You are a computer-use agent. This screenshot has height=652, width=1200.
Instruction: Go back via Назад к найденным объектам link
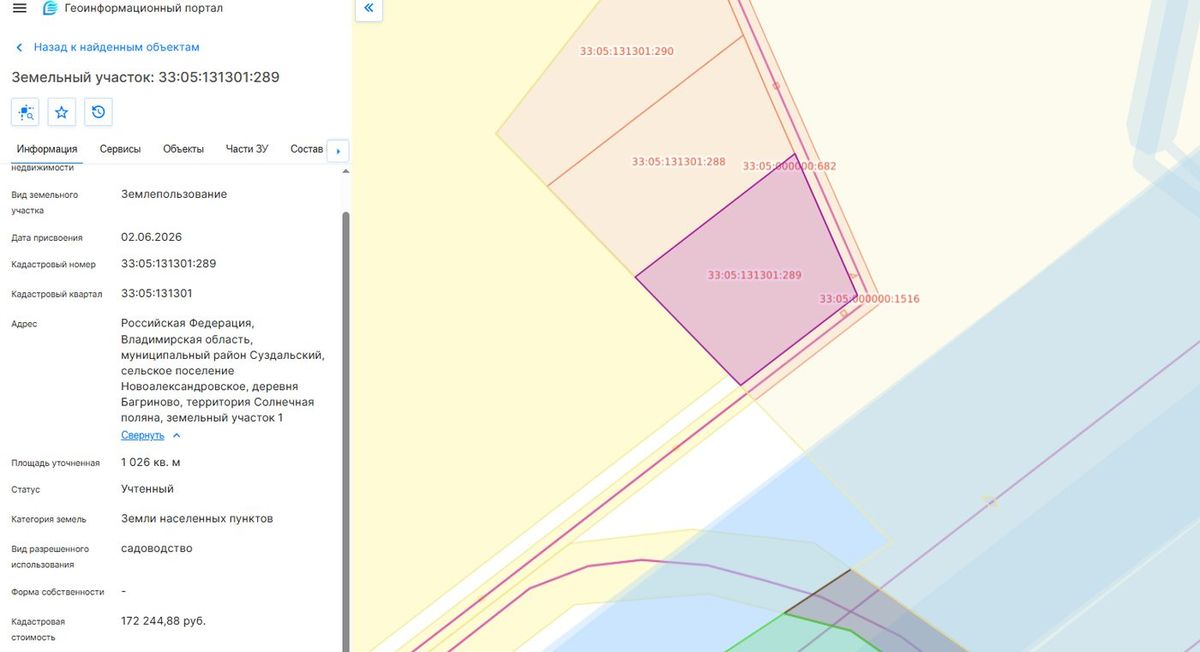point(117,47)
